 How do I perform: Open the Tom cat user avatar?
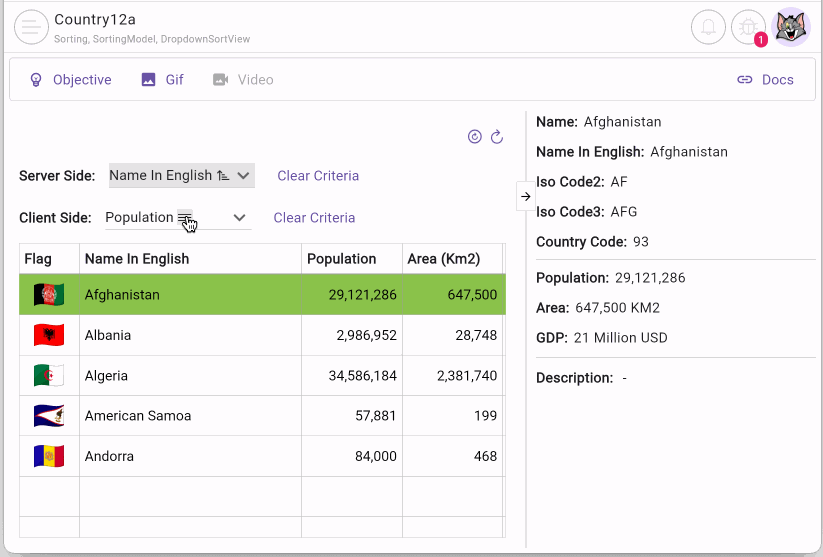tap(792, 27)
